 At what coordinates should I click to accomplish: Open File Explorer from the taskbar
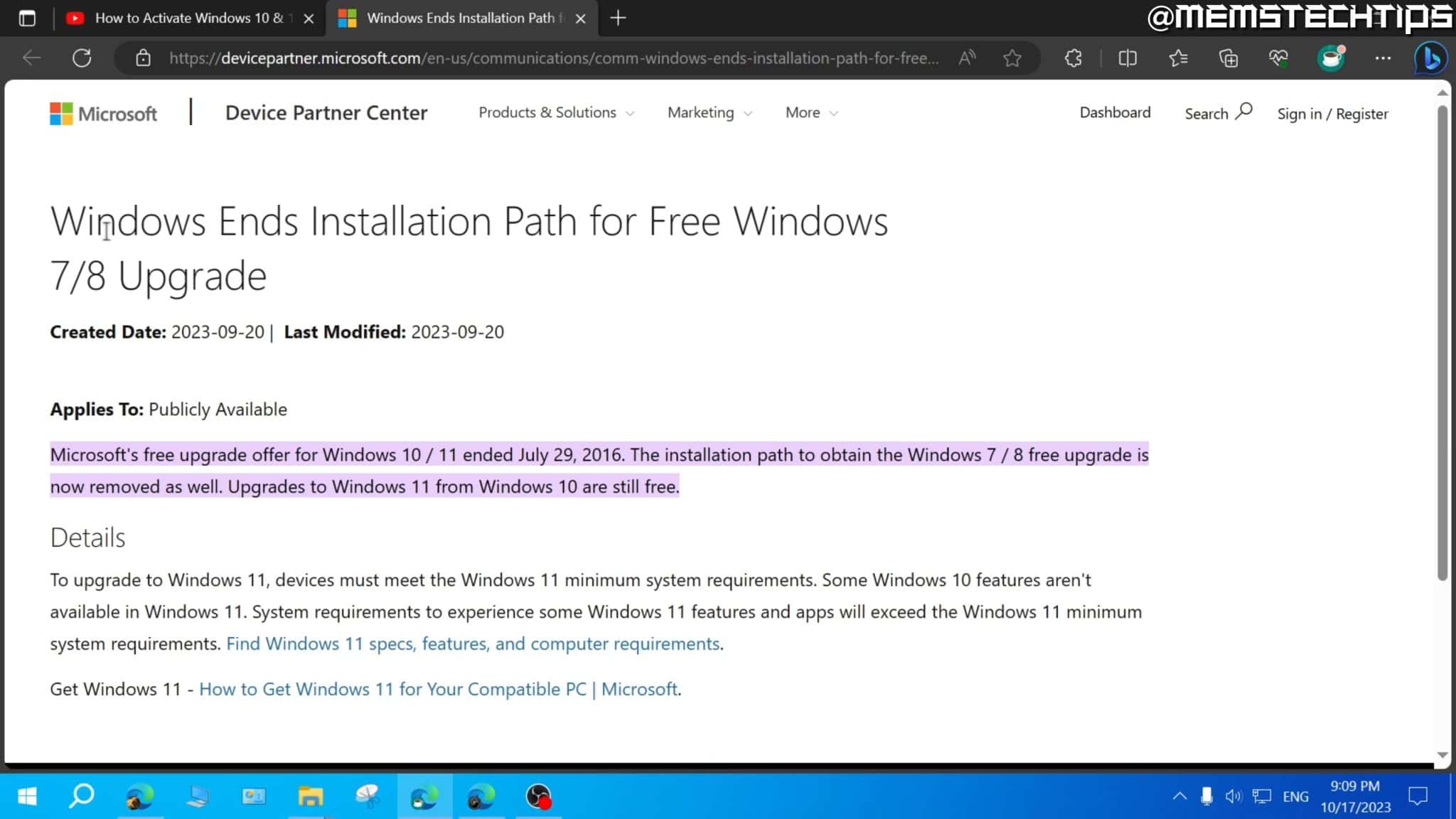pos(310,796)
